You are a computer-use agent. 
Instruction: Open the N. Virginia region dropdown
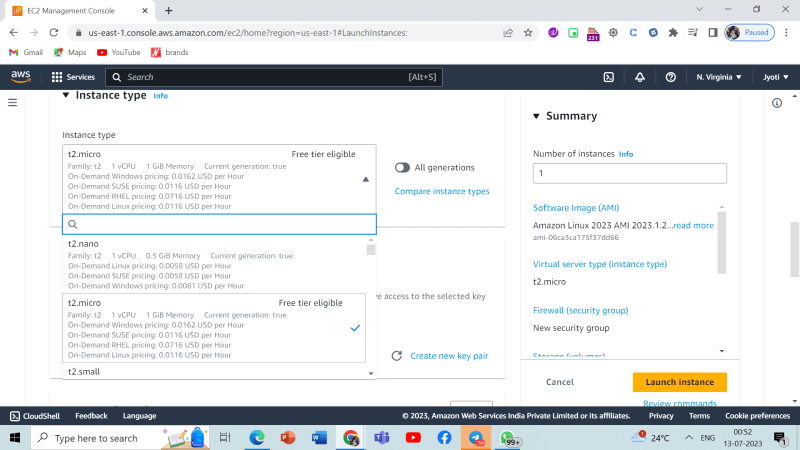click(x=719, y=77)
